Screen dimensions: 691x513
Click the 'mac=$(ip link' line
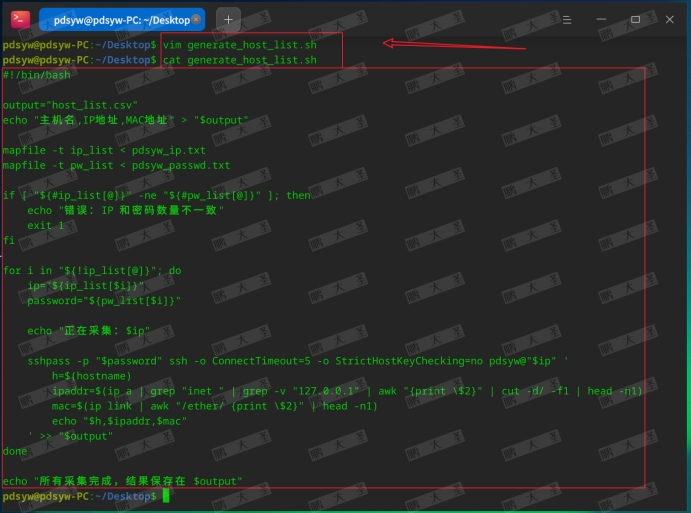pyautogui.click(x=215, y=406)
